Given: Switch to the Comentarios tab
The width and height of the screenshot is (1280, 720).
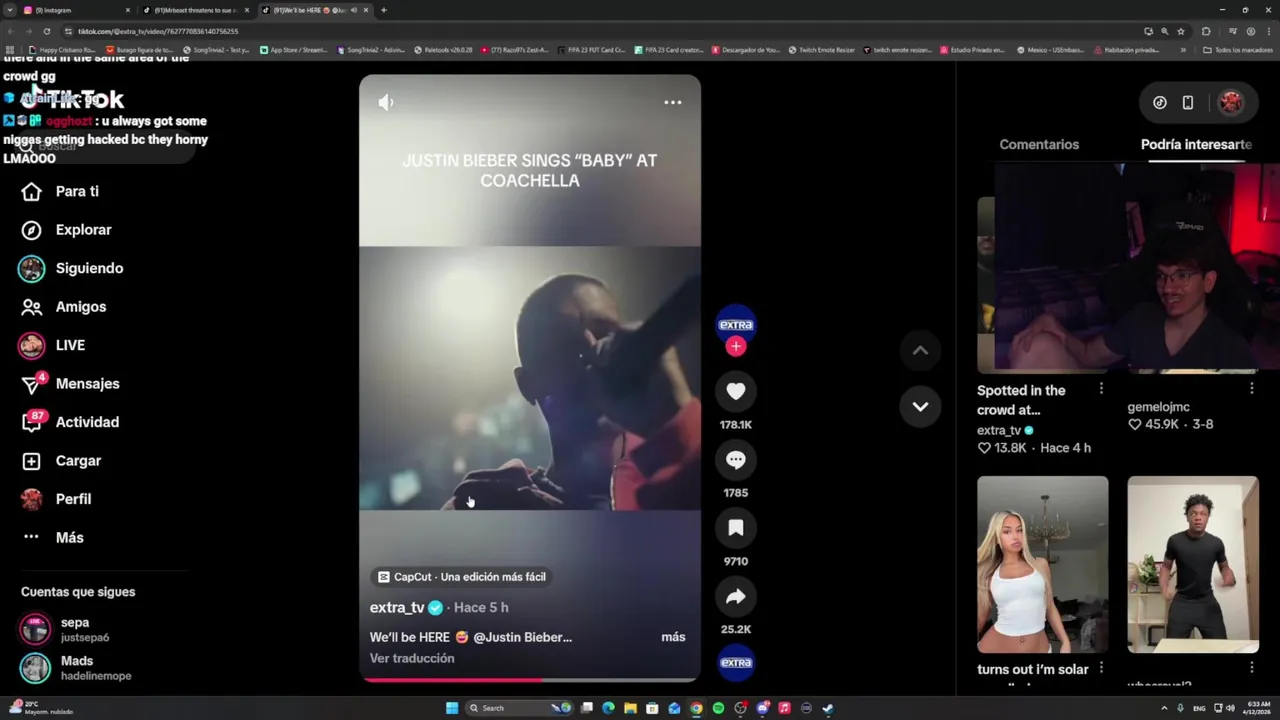Looking at the screenshot, I should 1039,145.
